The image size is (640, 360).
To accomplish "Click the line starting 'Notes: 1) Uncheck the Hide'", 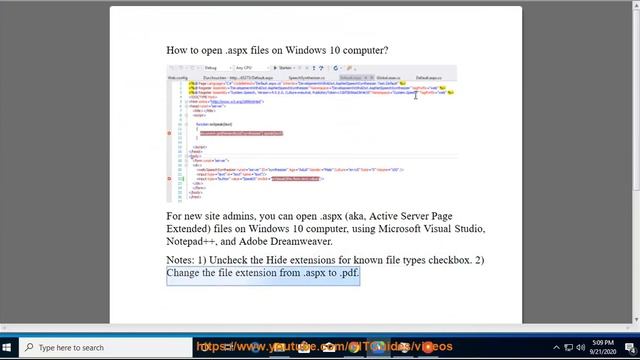I will tap(325, 260).
